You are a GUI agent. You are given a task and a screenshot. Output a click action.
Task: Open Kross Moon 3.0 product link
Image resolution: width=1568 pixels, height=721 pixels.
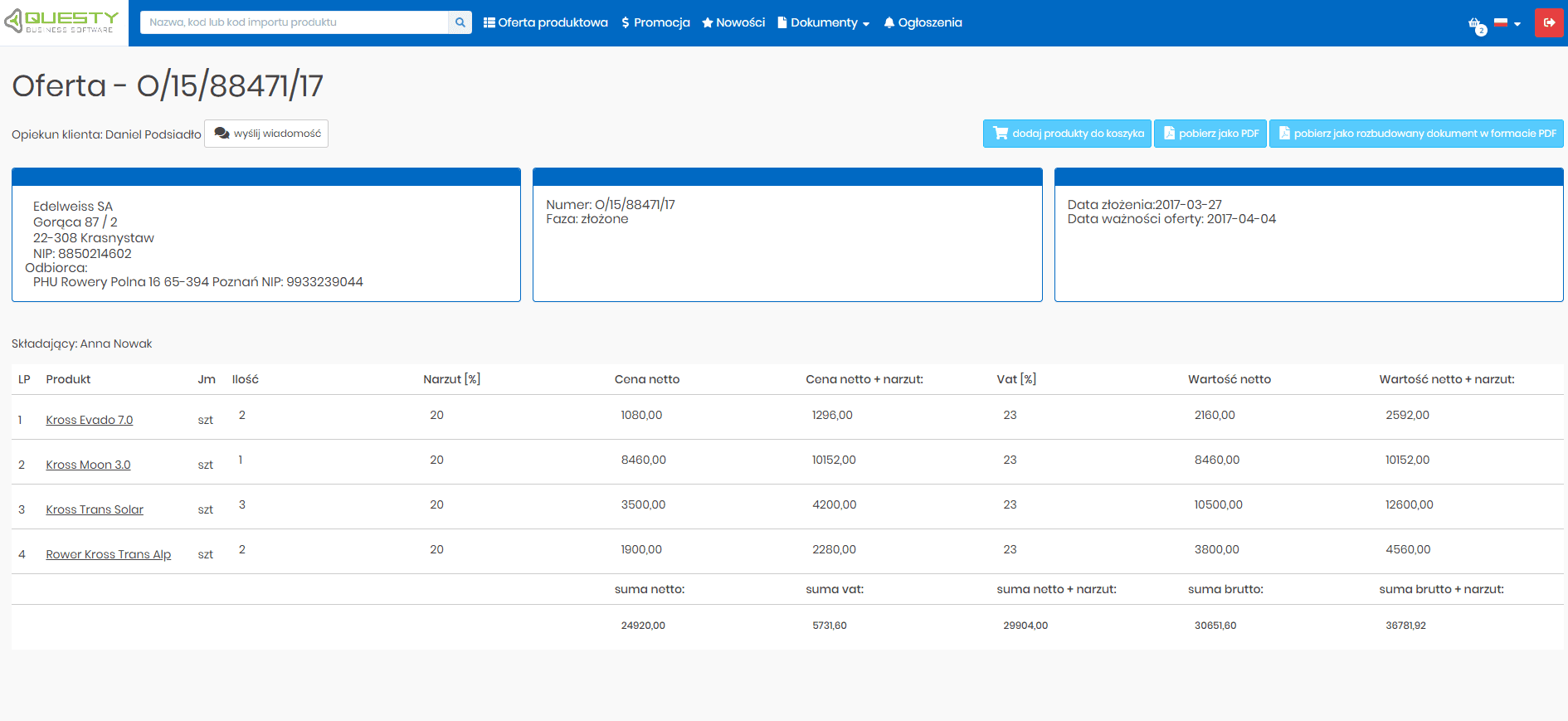(x=88, y=465)
